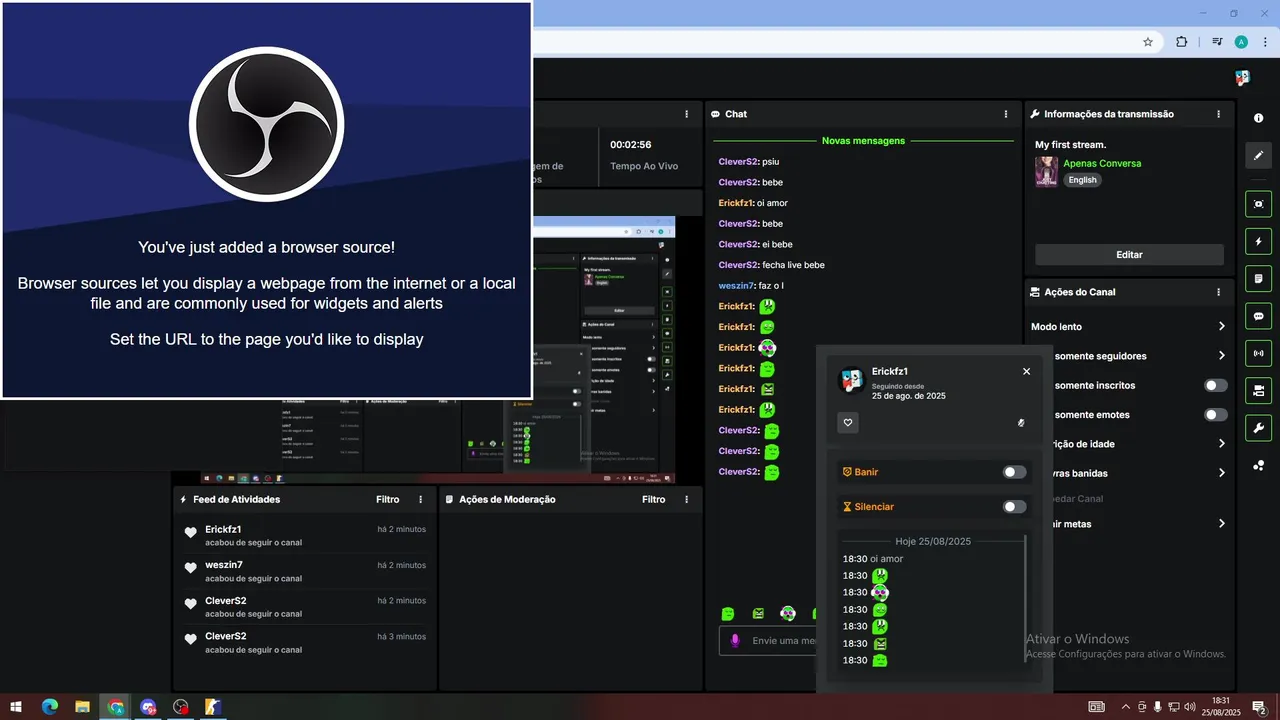Close the Erickfz1 user card
The width and height of the screenshot is (1280, 720).
point(1026,371)
